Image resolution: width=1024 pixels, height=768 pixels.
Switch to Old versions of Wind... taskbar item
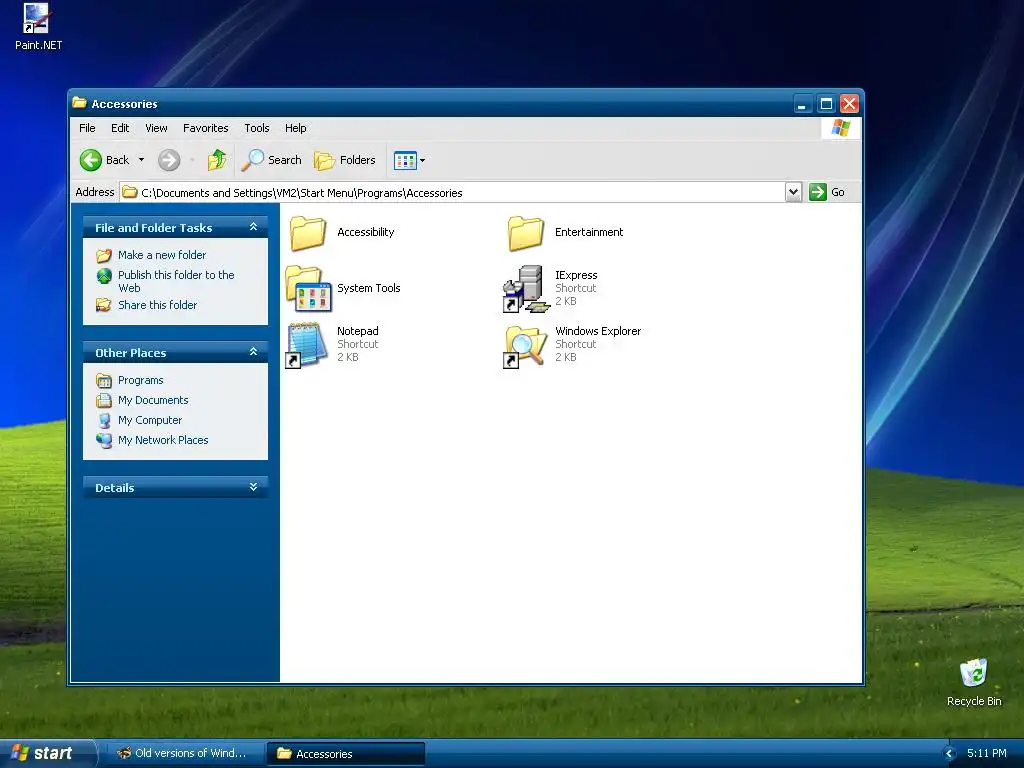coord(183,753)
